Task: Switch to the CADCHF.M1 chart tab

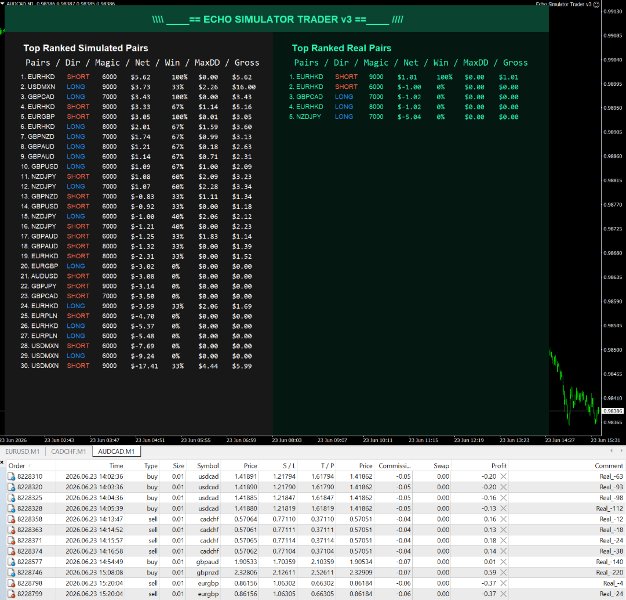Action: pyautogui.click(x=69, y=451)
